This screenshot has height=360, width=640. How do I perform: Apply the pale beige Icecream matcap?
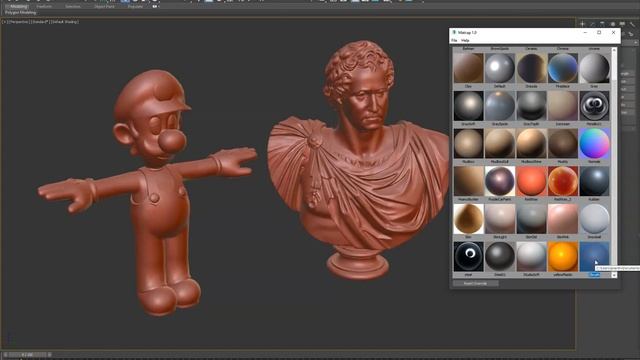pyautogui.click(x=562, y=106)
